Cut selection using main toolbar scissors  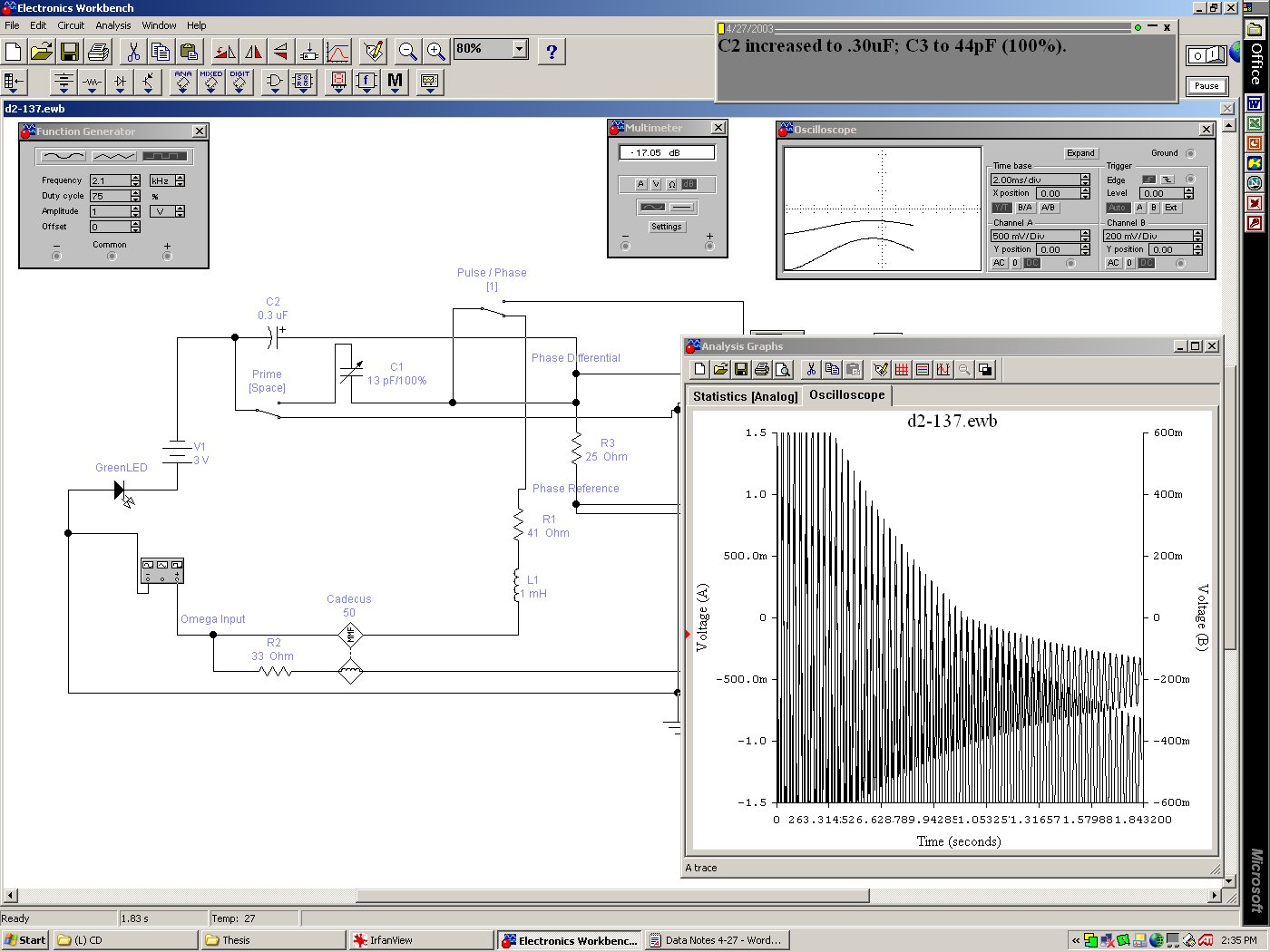coord(133,52)
